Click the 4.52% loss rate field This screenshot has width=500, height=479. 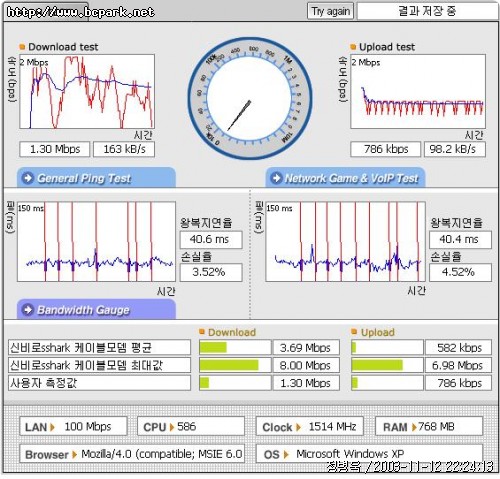[460, 272]
